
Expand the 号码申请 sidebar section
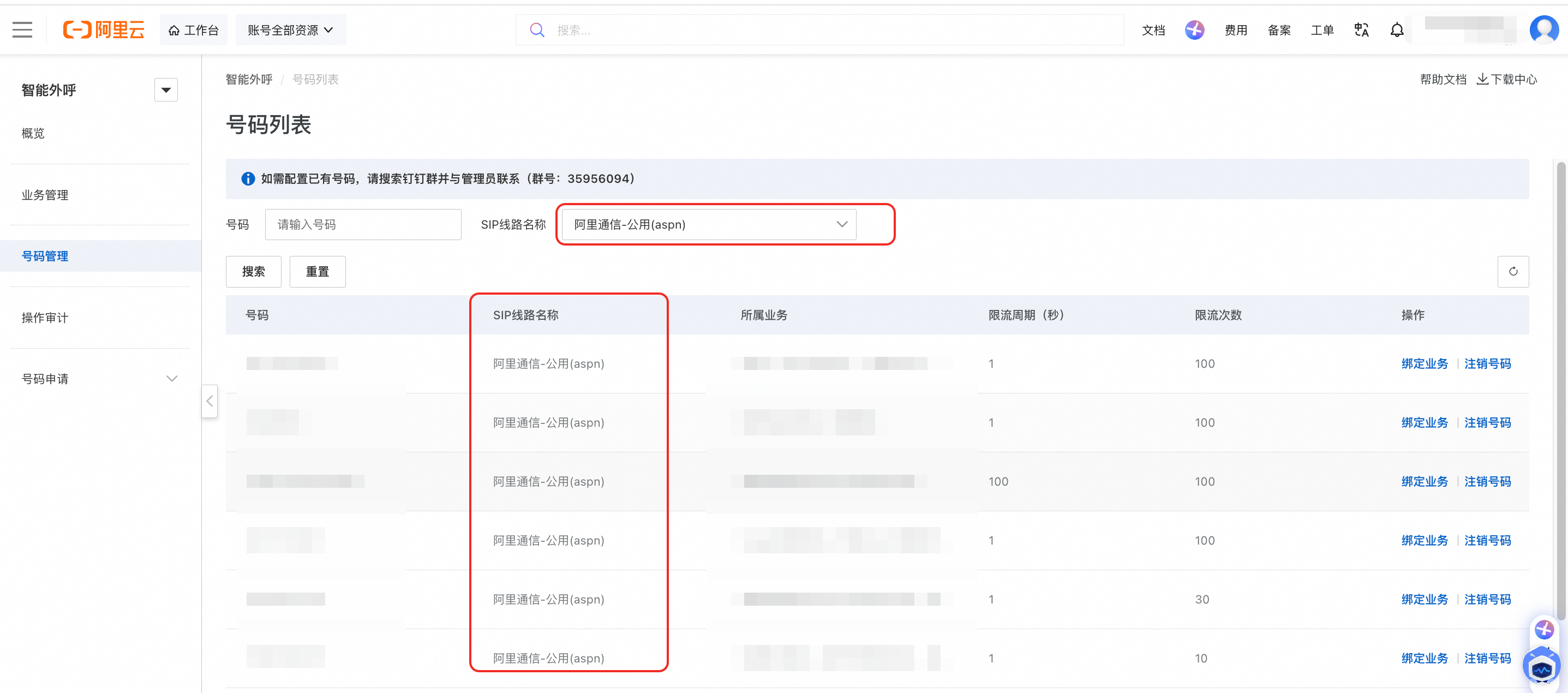pyautogui.click(x=100, y=379)
